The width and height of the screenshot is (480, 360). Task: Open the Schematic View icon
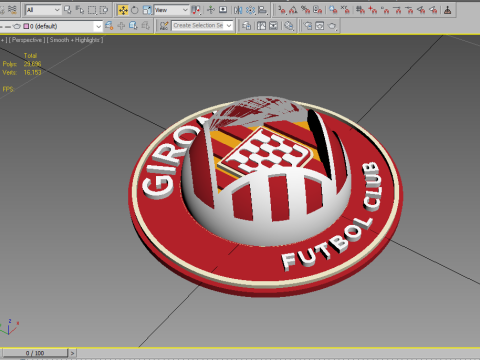tap(273, 26)
